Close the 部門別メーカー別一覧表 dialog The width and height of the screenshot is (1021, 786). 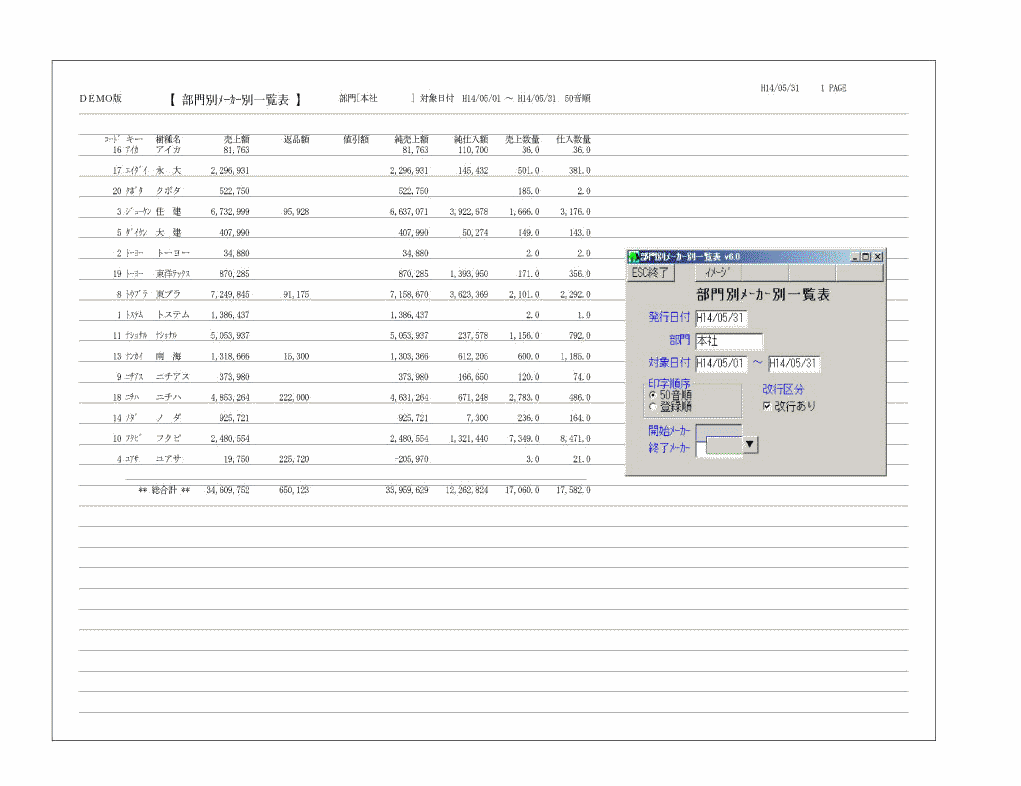pos(878,257)
